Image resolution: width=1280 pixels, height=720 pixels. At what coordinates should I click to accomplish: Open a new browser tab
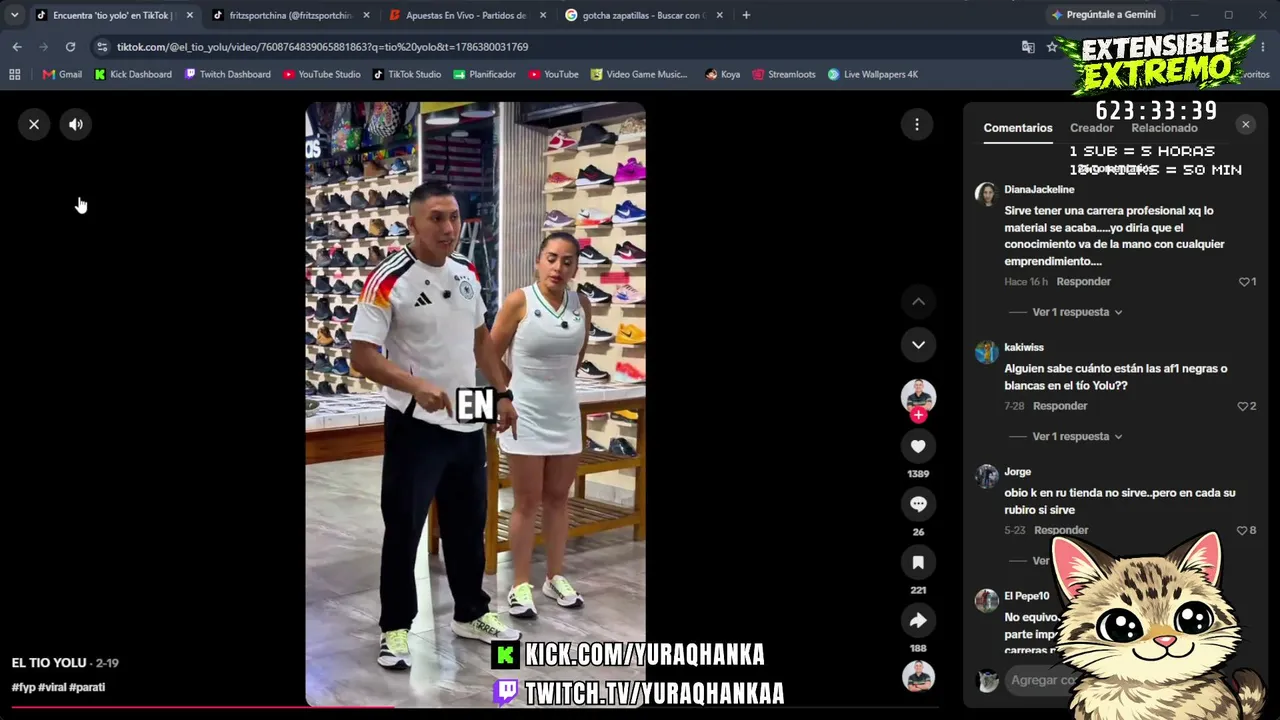click(746, 15)
